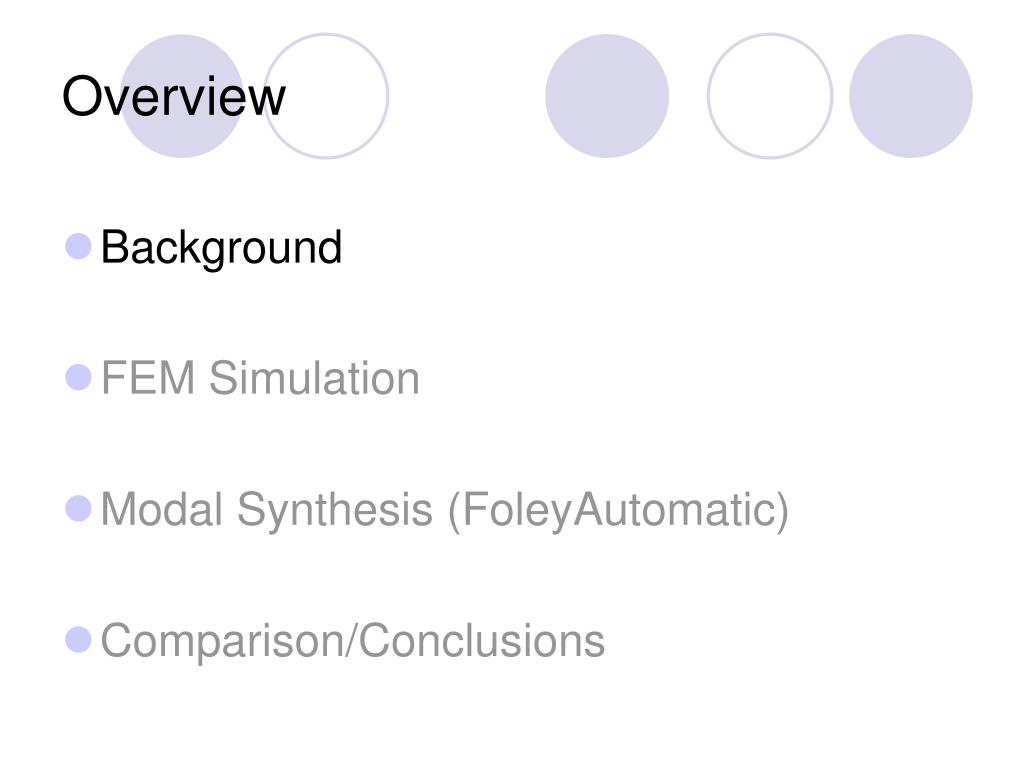Click the bullet dot beside FEM Simulation
The image size is (1024, 768).
pyautogui.click(x=78, y=377)
